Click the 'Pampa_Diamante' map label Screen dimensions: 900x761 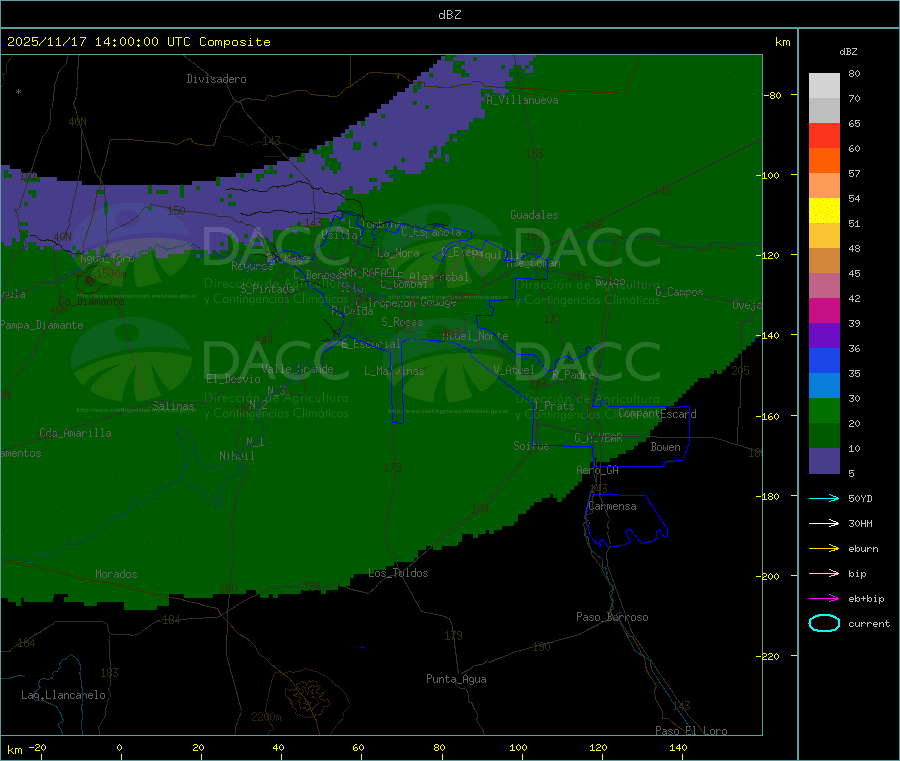pyautogui.click(x=42, y=325)
